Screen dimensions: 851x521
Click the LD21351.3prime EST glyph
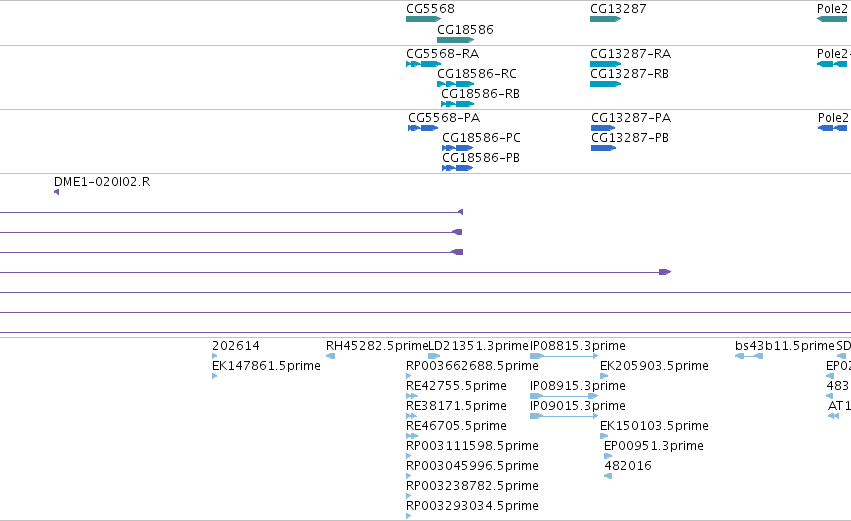point(434,356)
